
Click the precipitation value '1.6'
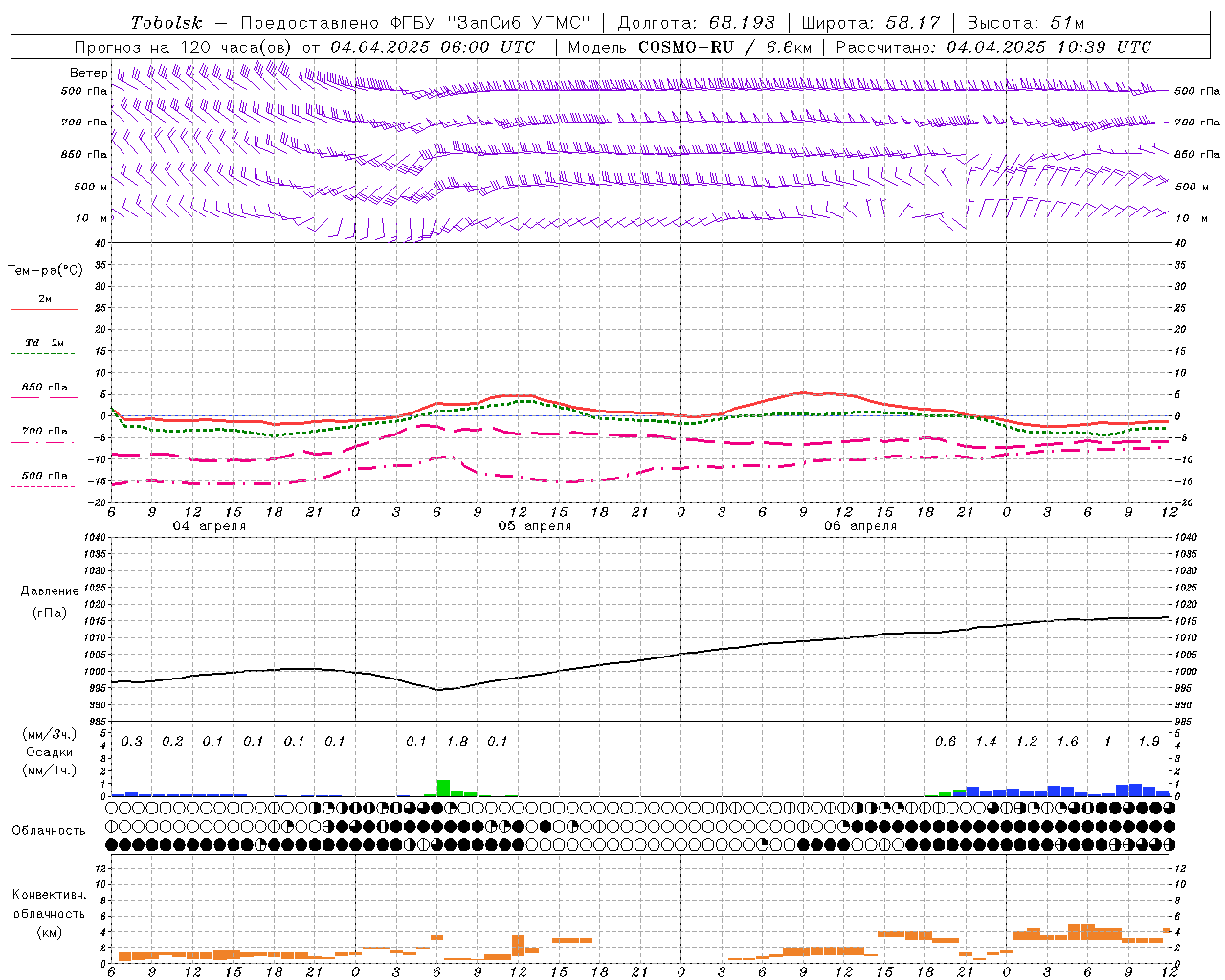(1068, 742)
